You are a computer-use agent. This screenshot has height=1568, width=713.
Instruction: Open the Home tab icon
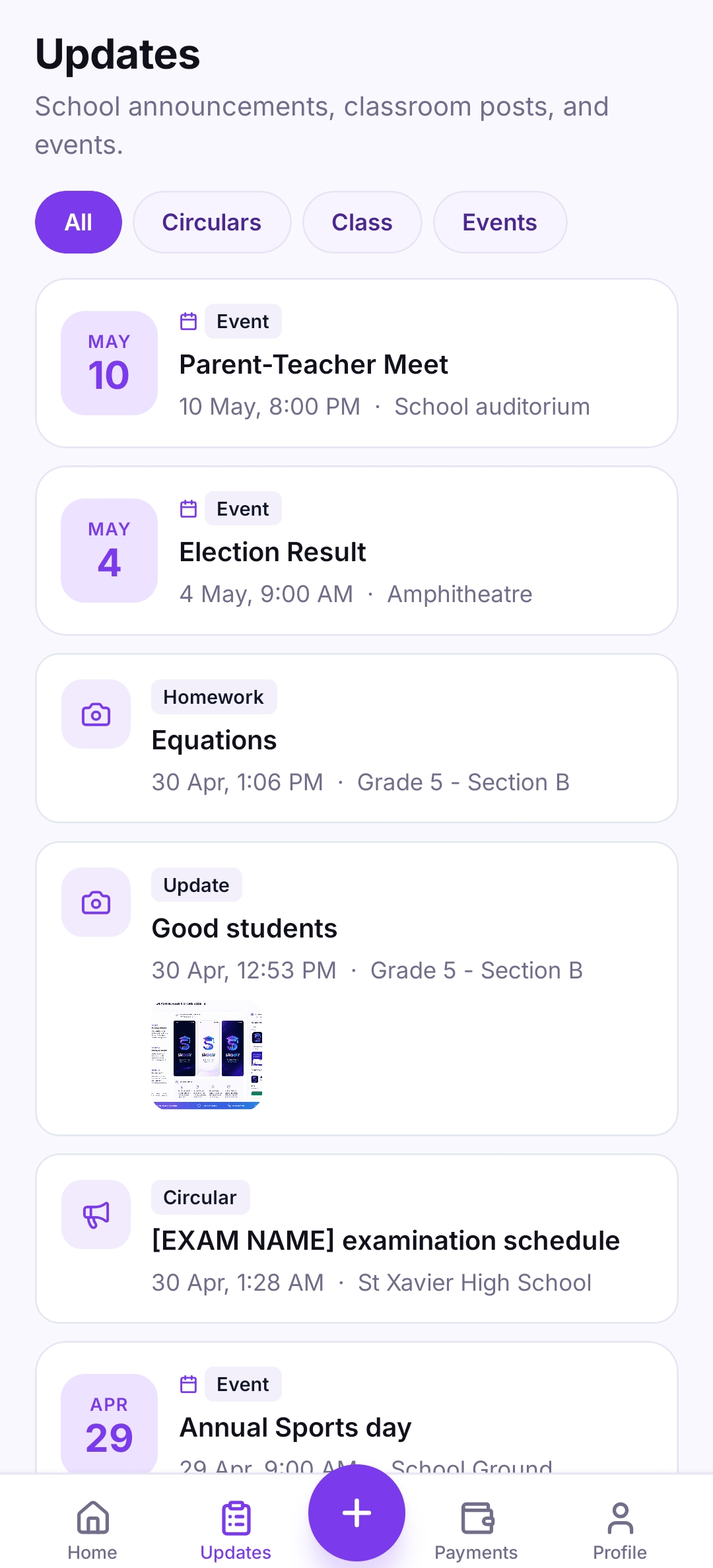point(93,1517)
